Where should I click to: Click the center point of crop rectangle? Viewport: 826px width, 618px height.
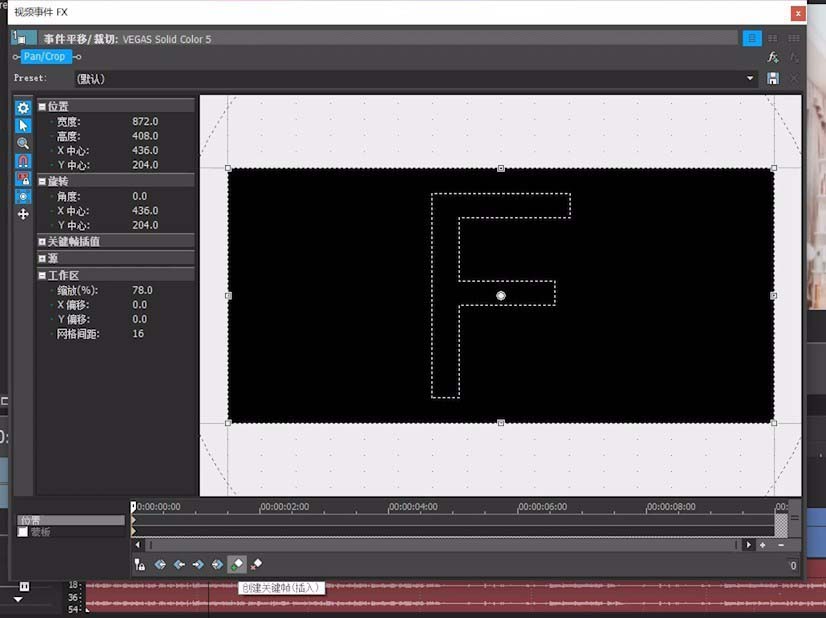(x=501, y=296)
